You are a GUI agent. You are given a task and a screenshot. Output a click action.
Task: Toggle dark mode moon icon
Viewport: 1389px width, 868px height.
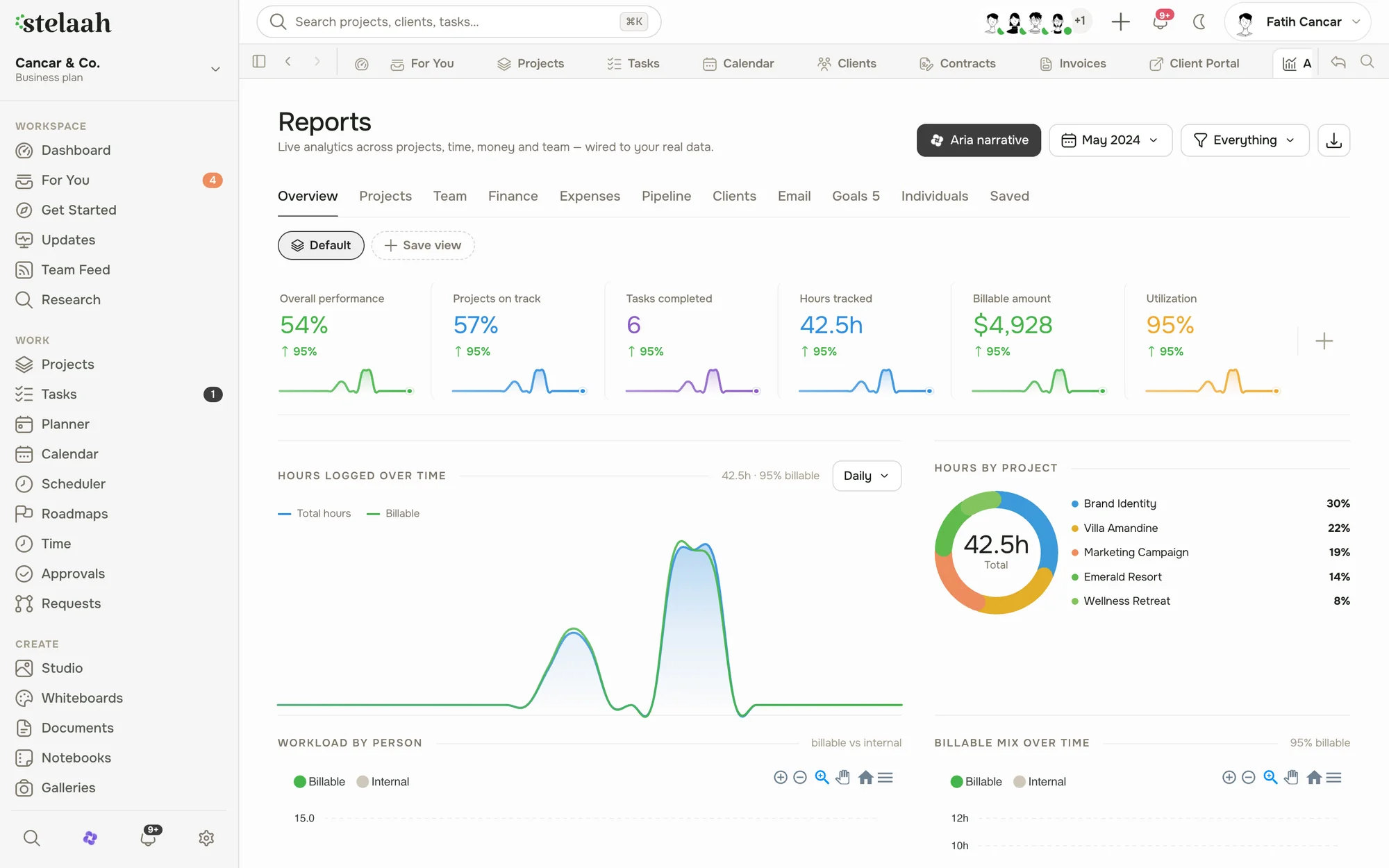click(x=1199, y=22)
